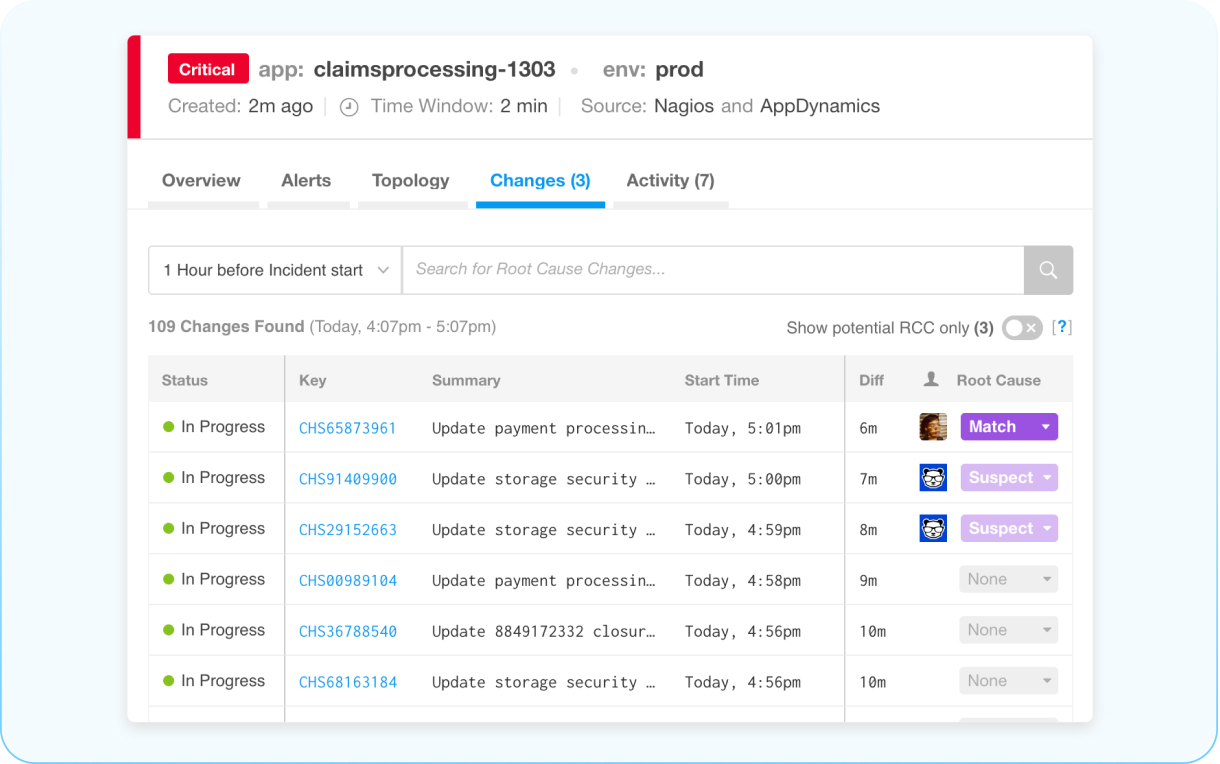Viewport: 1220px width, 764px height.
Task: Click the person icon in Root Cause column header
Action: pyautogui.click(x=933, y=380)
